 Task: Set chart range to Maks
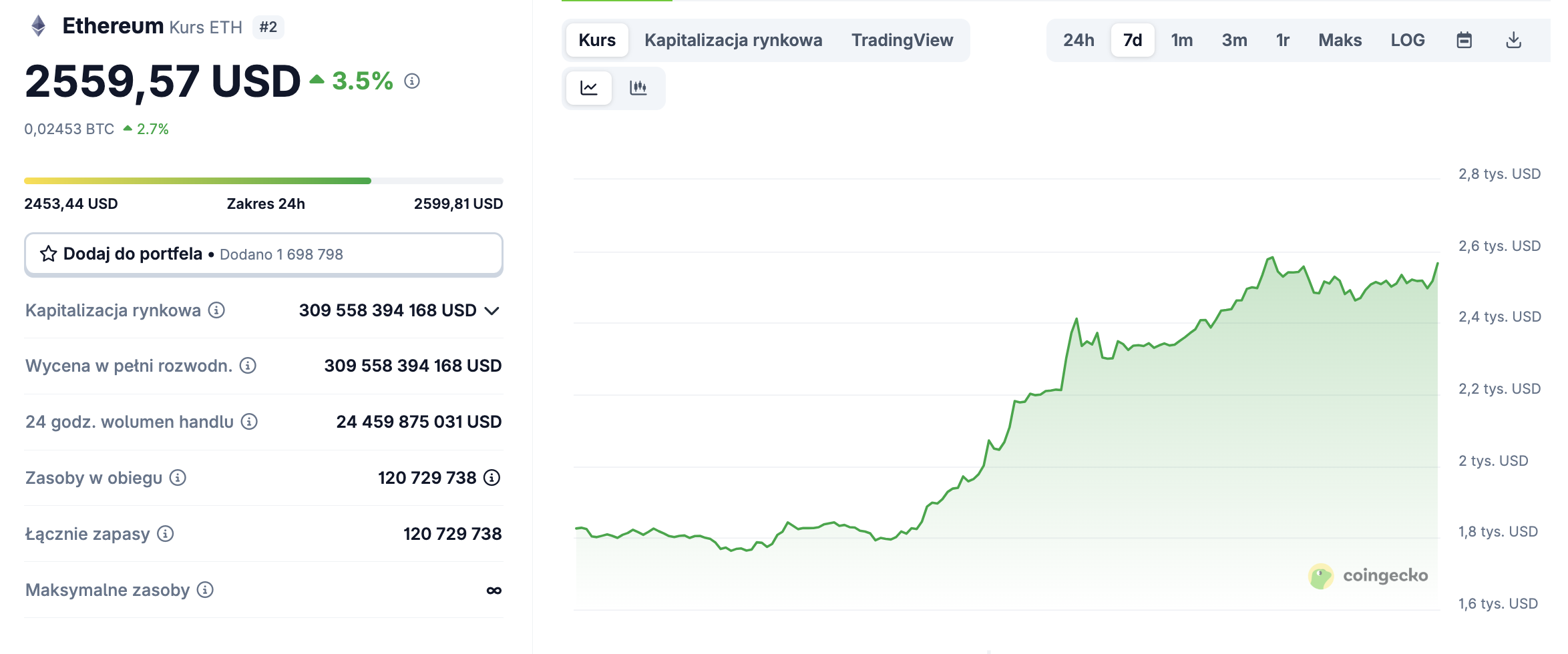(1340, 40)
